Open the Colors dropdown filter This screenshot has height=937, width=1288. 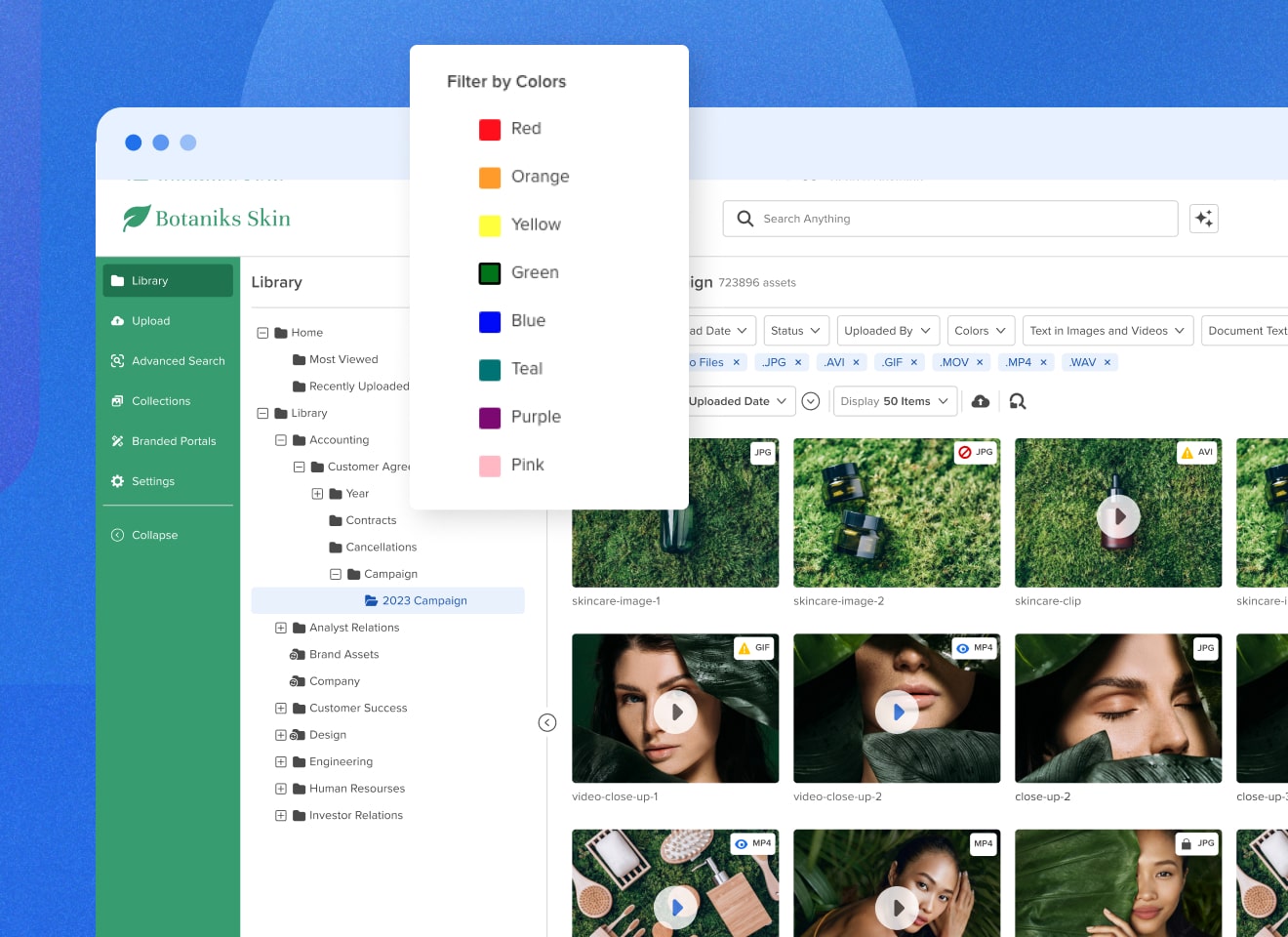click(981, 331)
